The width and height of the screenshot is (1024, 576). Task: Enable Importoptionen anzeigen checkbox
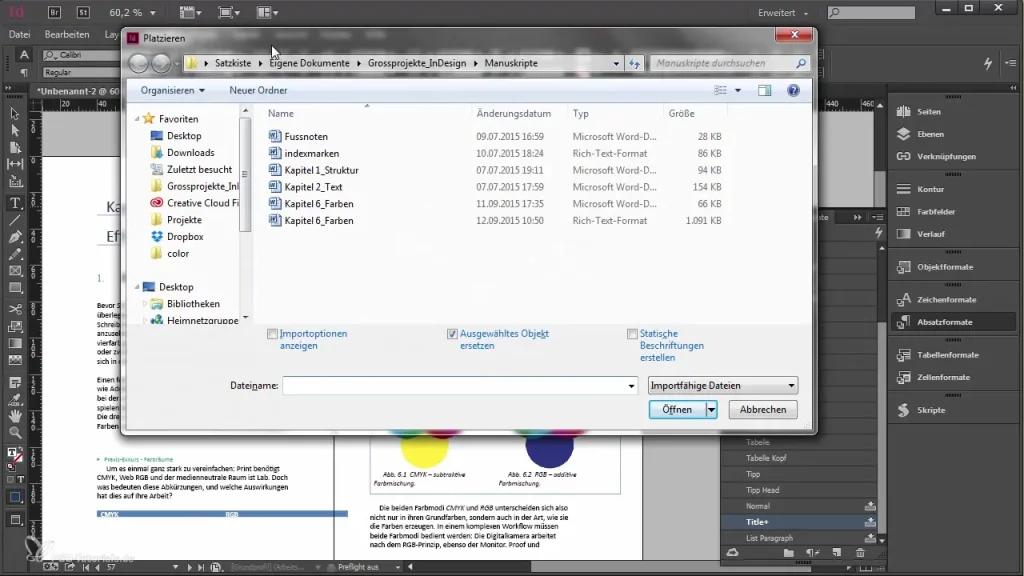point(272,334)
